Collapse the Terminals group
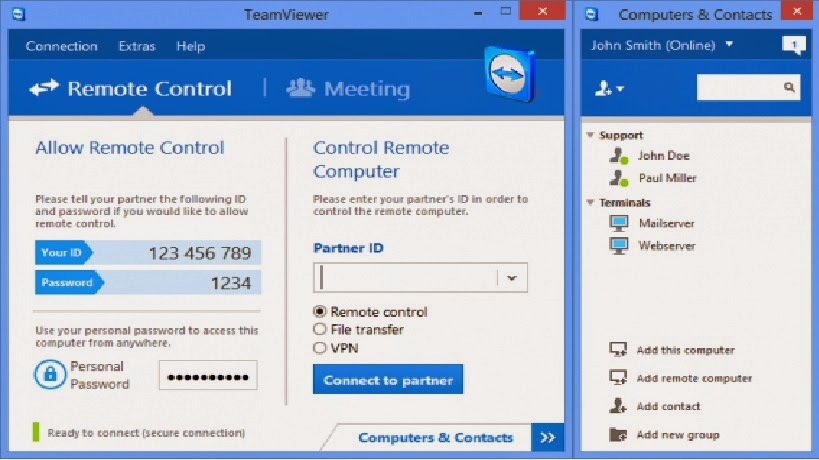Image resolution: width=819 pixels, height=460 pixels. (590, 202)
